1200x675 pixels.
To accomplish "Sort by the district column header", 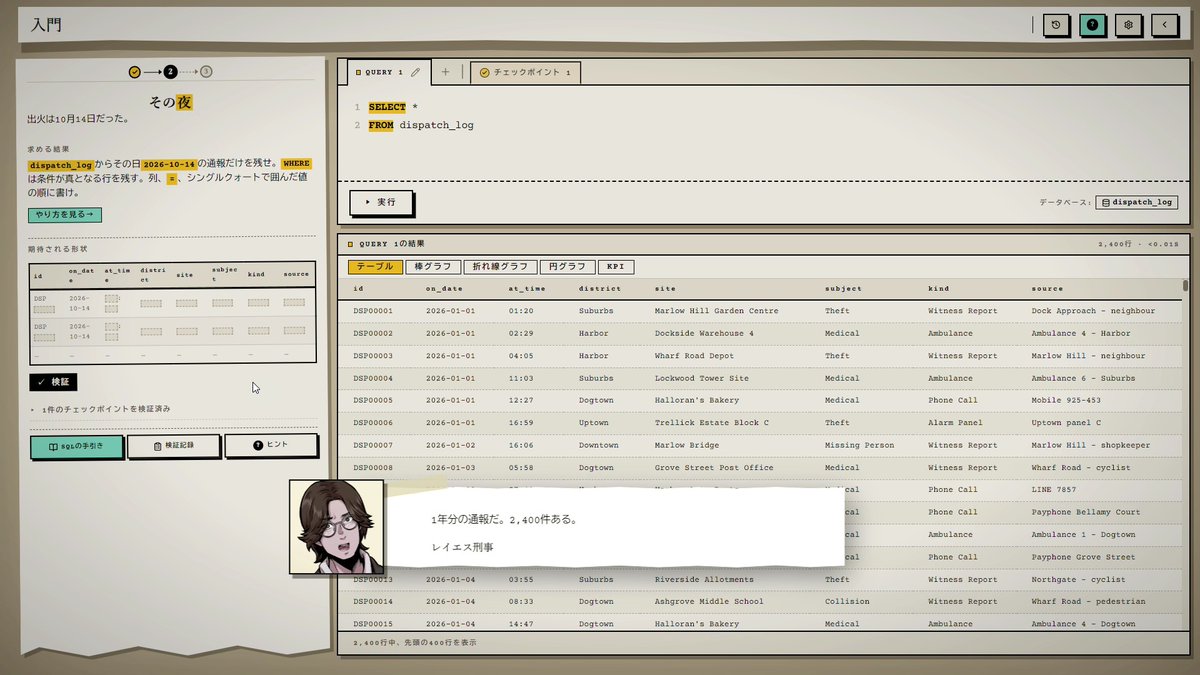I will 599,288.
